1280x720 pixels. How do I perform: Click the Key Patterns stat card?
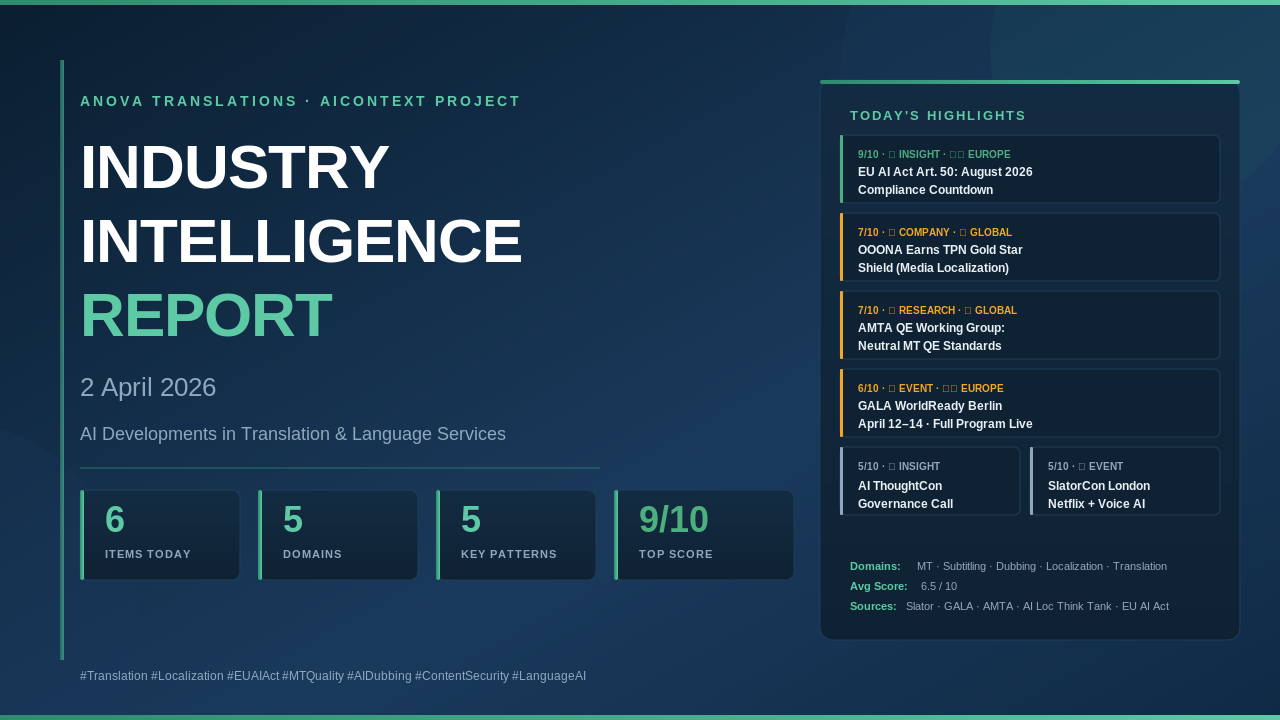pyautogui.click(x=516, y=535)
